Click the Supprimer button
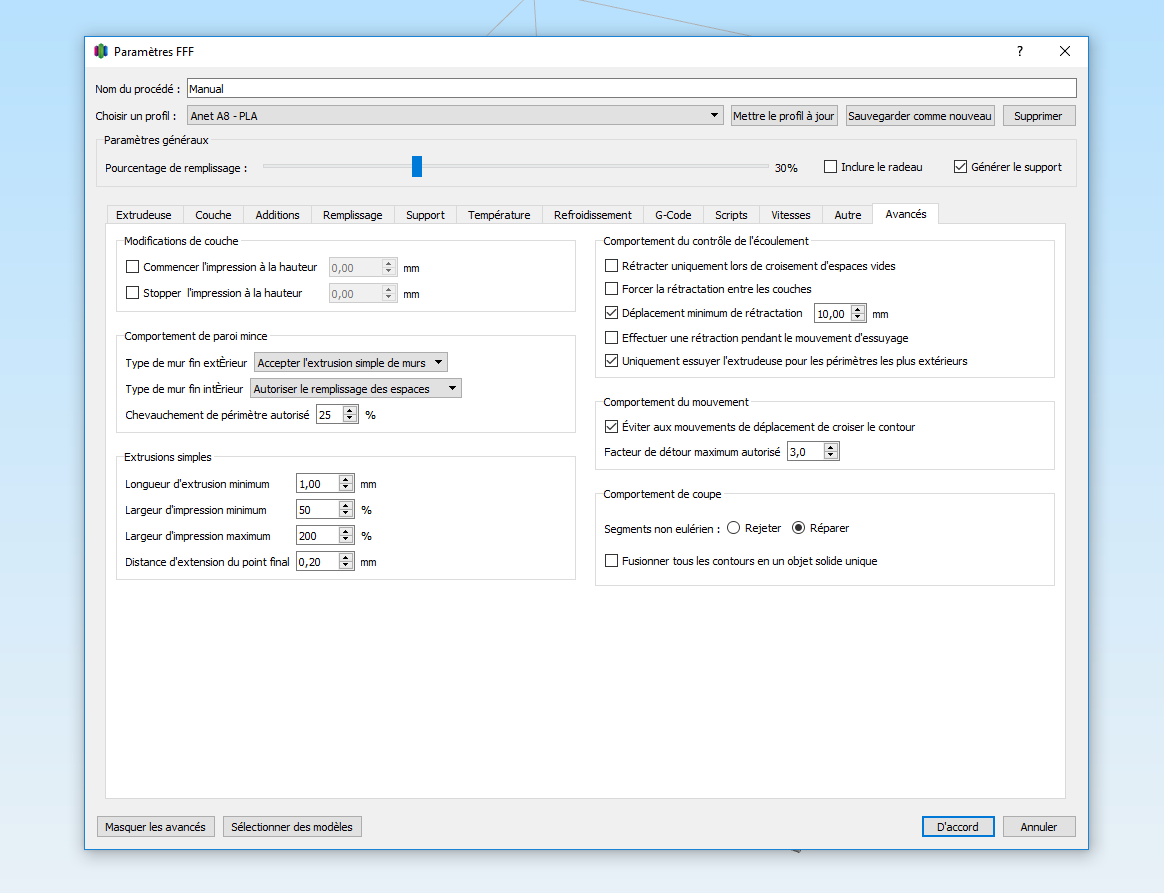This screenshot has height=893, width=1164. coord(1039,116)
